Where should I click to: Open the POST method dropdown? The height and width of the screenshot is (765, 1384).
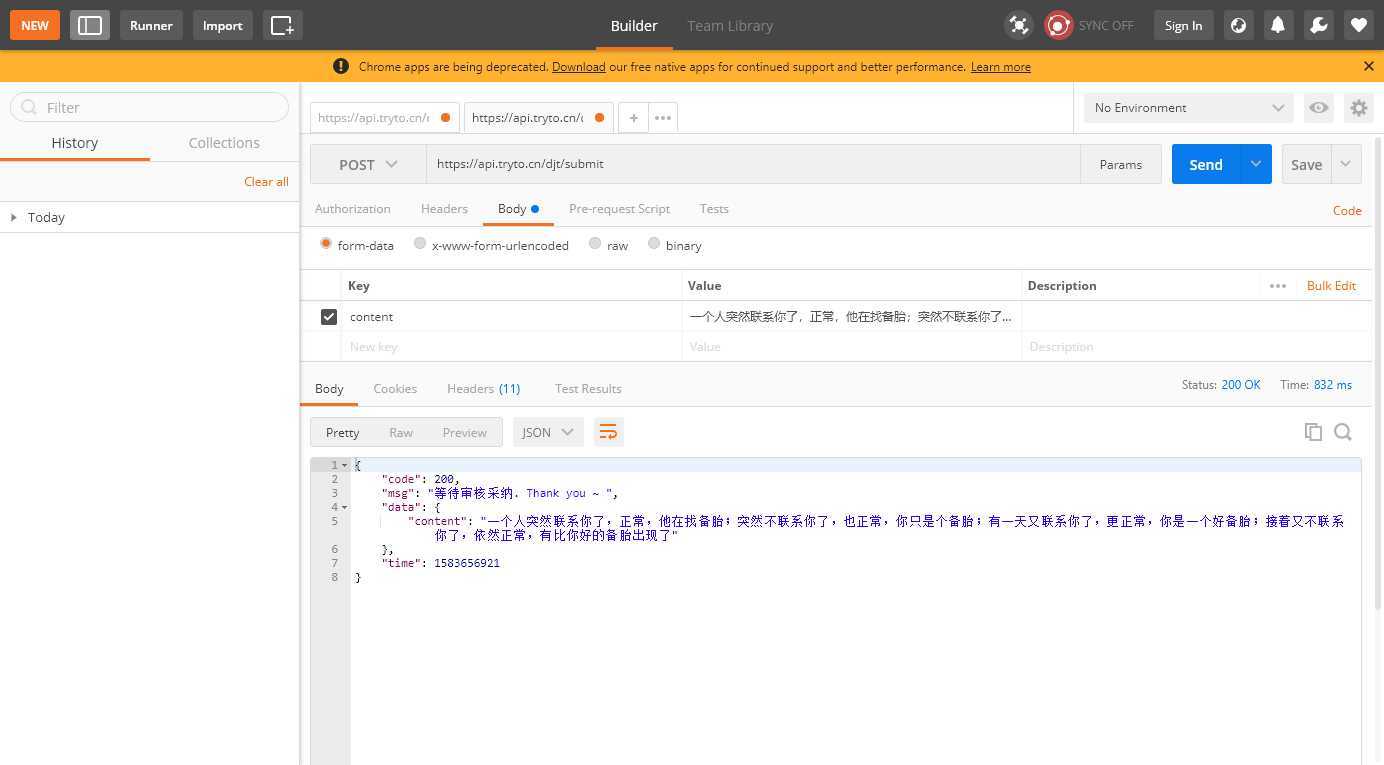click(x=368, y=164)
